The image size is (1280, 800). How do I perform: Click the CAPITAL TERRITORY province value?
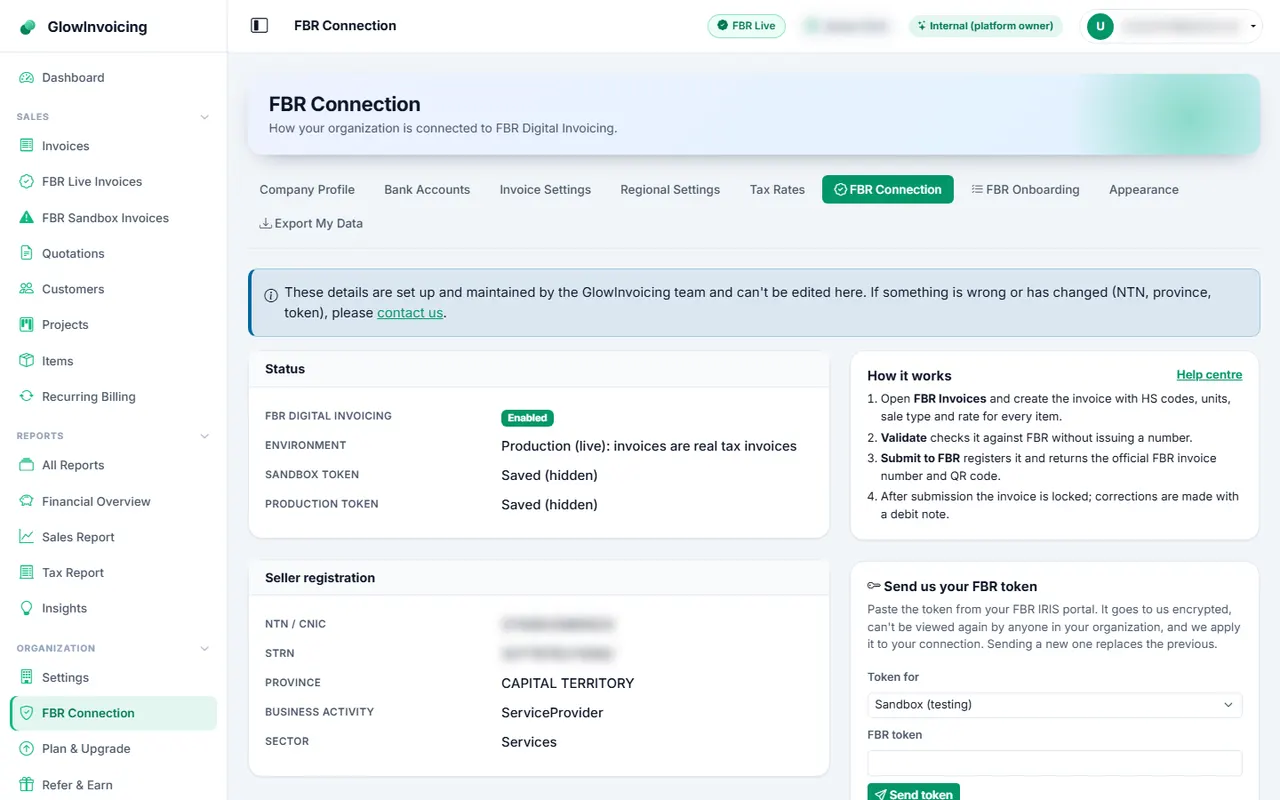click(568, 684)
